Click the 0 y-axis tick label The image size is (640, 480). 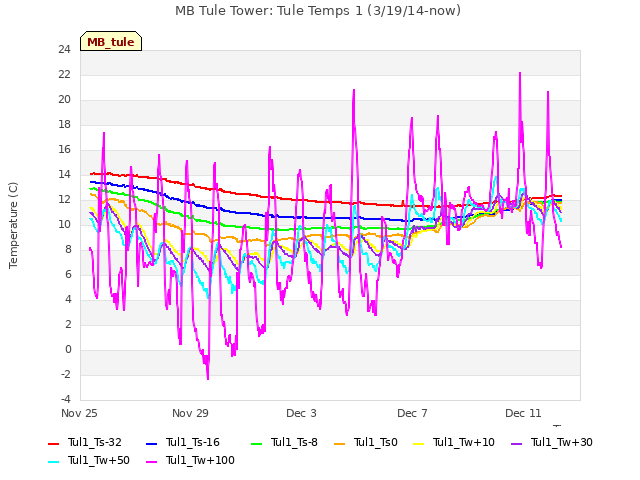click(x=68, y=349)
